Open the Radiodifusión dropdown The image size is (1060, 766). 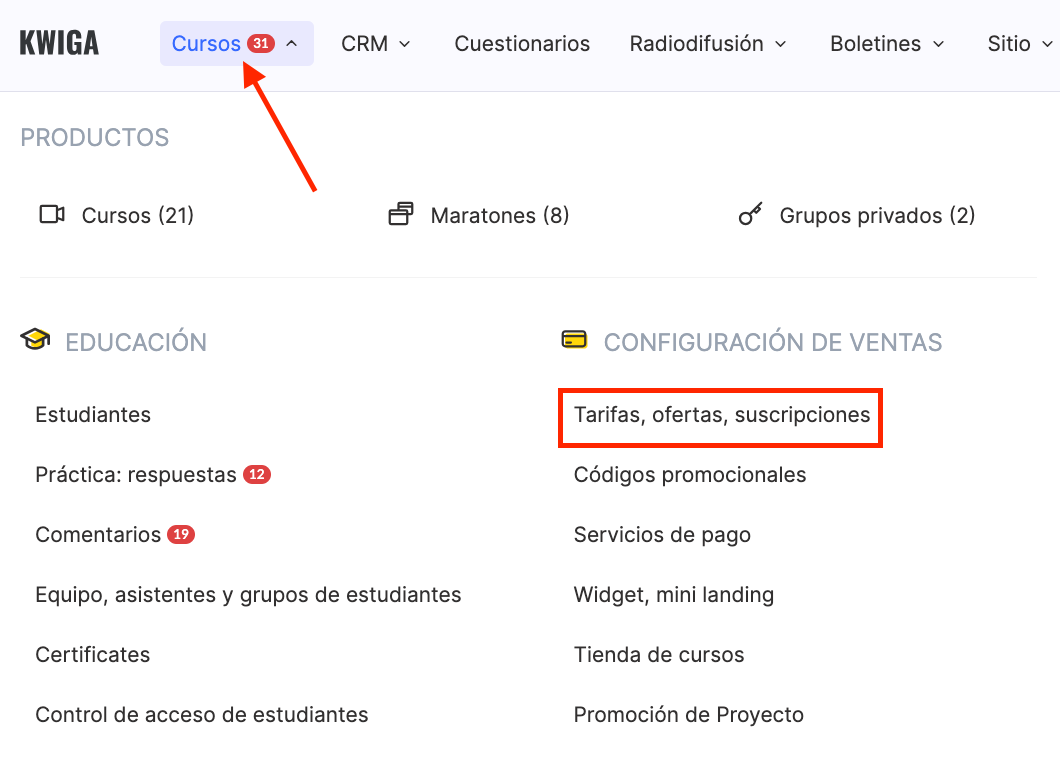tap(708, 44)
